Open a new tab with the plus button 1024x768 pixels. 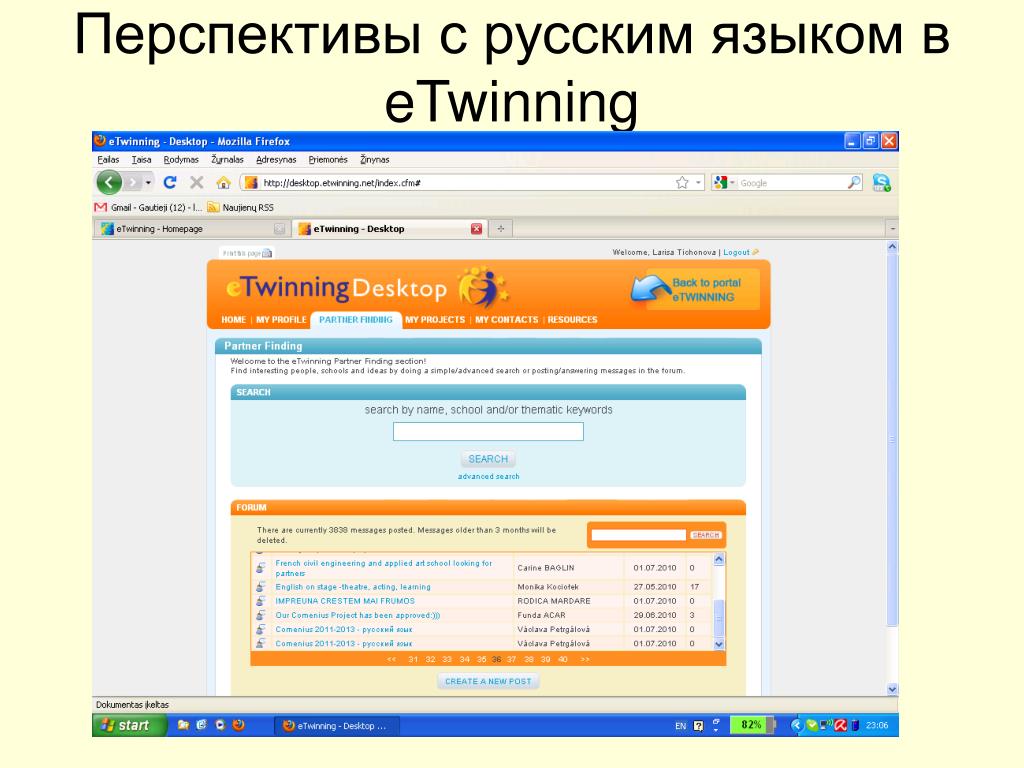pyautogui.click(x=501, y=229)
